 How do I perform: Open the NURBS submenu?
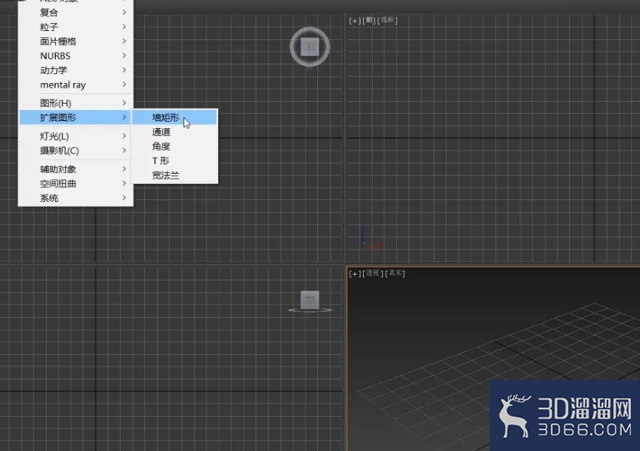coord(76,56)
